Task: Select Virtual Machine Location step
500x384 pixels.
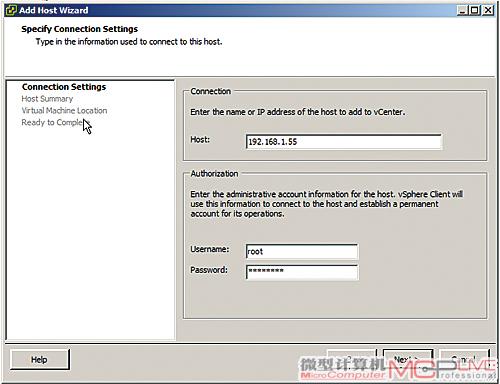Action: pos(64,110)
